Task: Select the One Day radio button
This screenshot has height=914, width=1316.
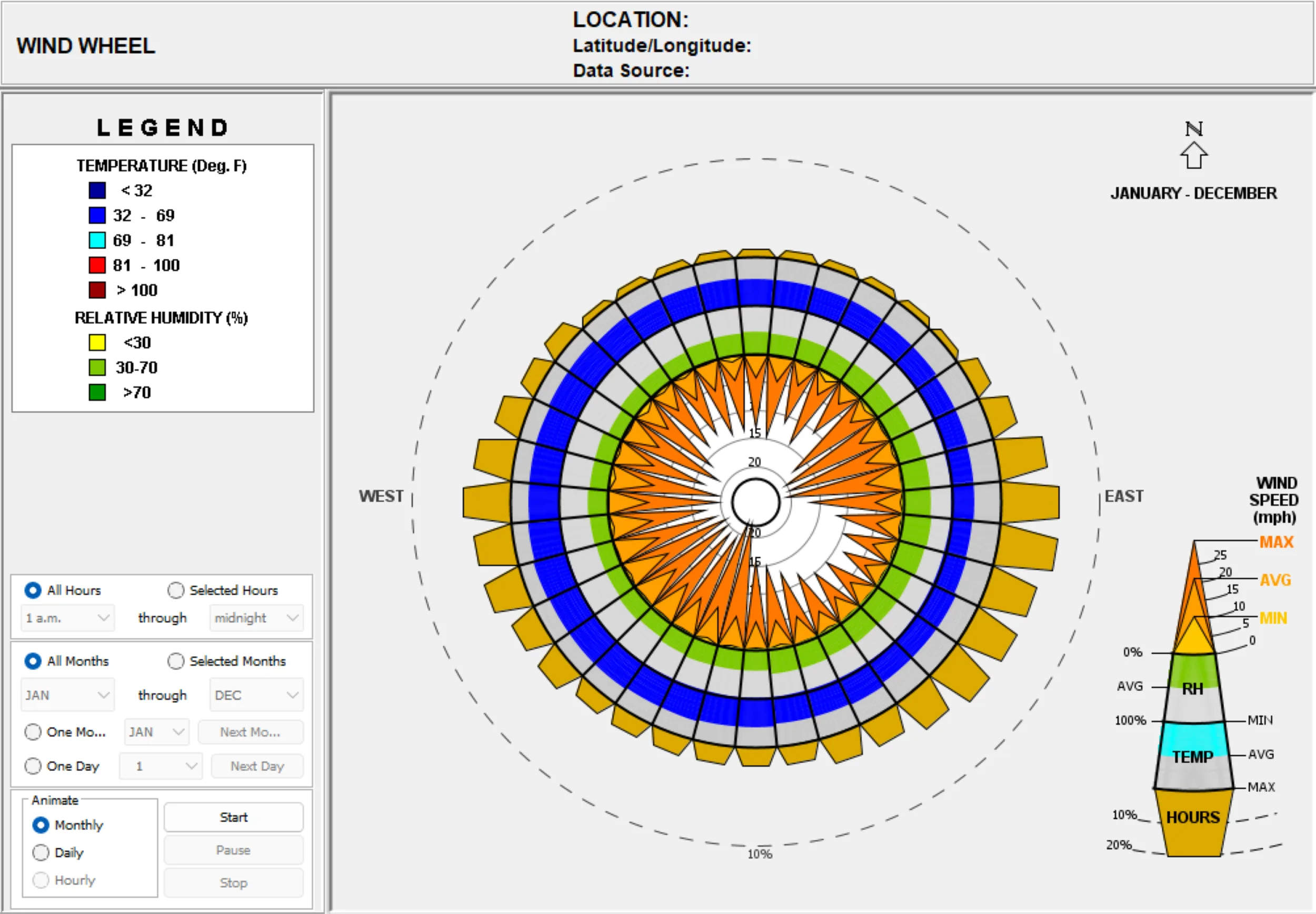Action: [x=33, y=766]
